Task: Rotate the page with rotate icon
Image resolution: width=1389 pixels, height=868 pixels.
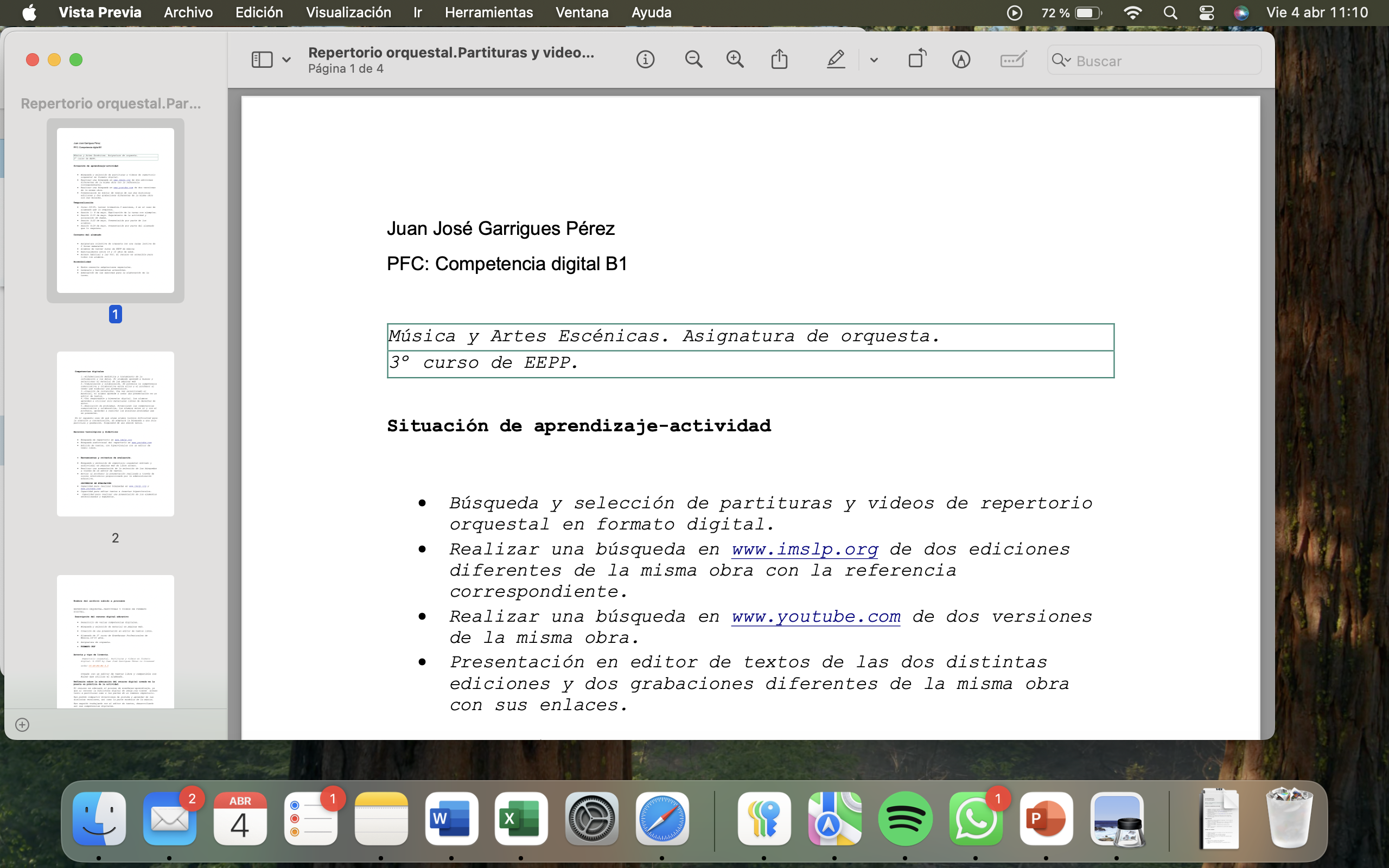Action: pyautogui.click(x=916, y=59)
